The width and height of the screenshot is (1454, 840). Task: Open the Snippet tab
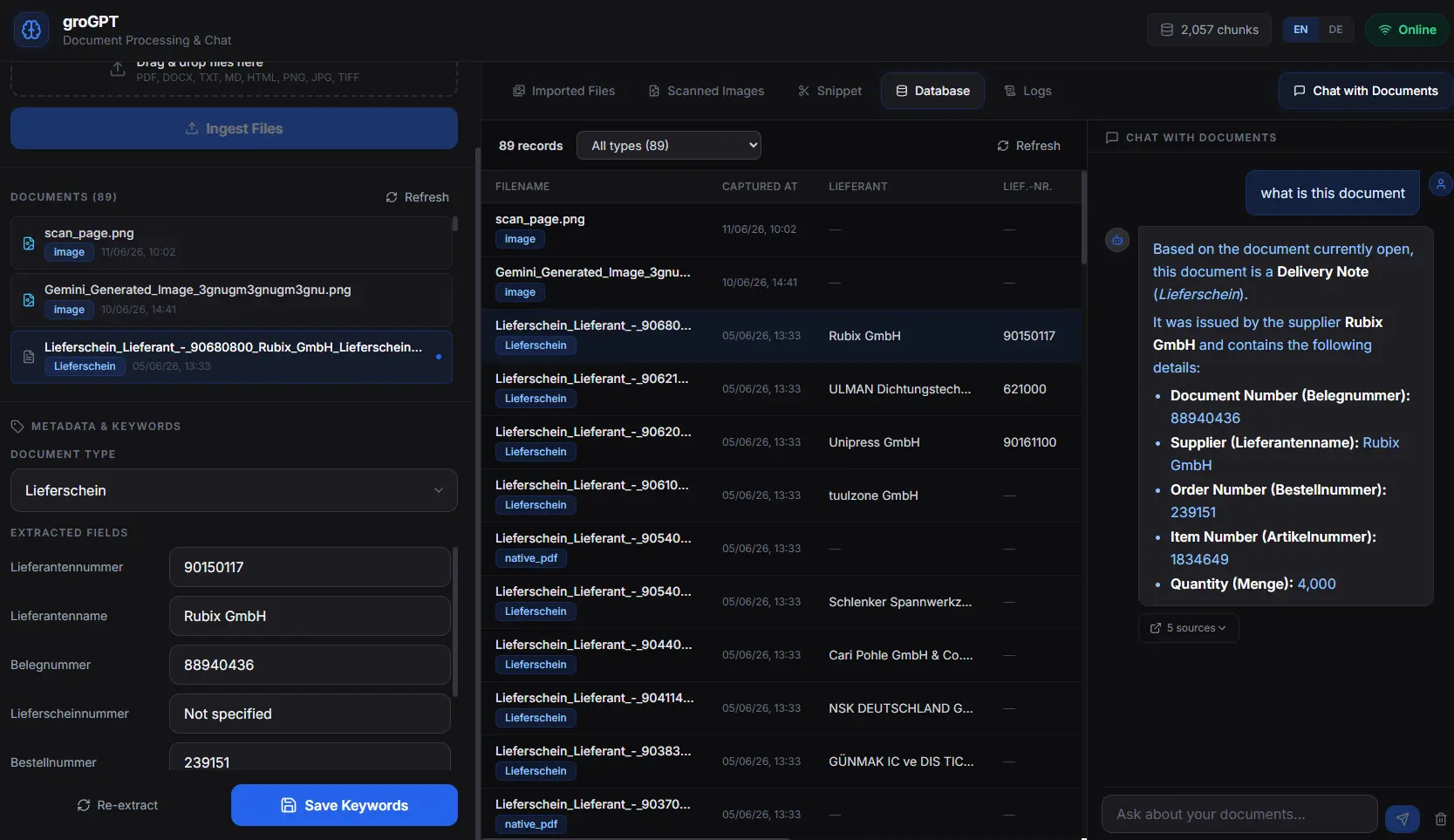(829, 91)
